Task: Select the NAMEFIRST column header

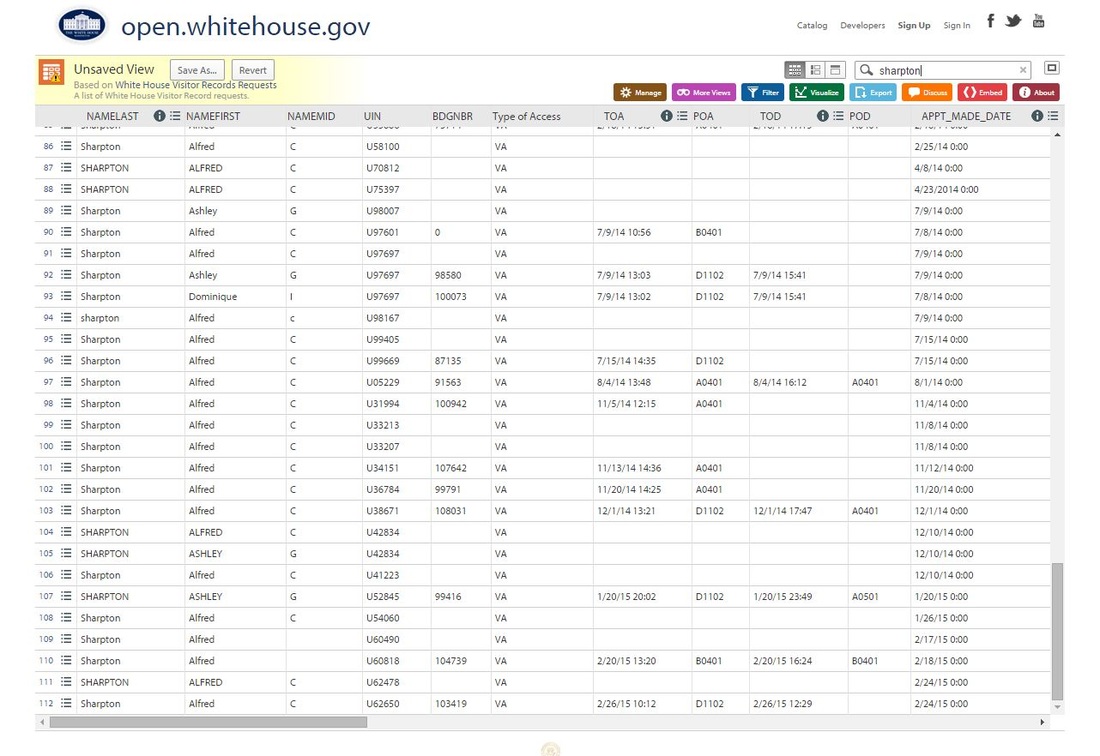Action: [213, 116]
